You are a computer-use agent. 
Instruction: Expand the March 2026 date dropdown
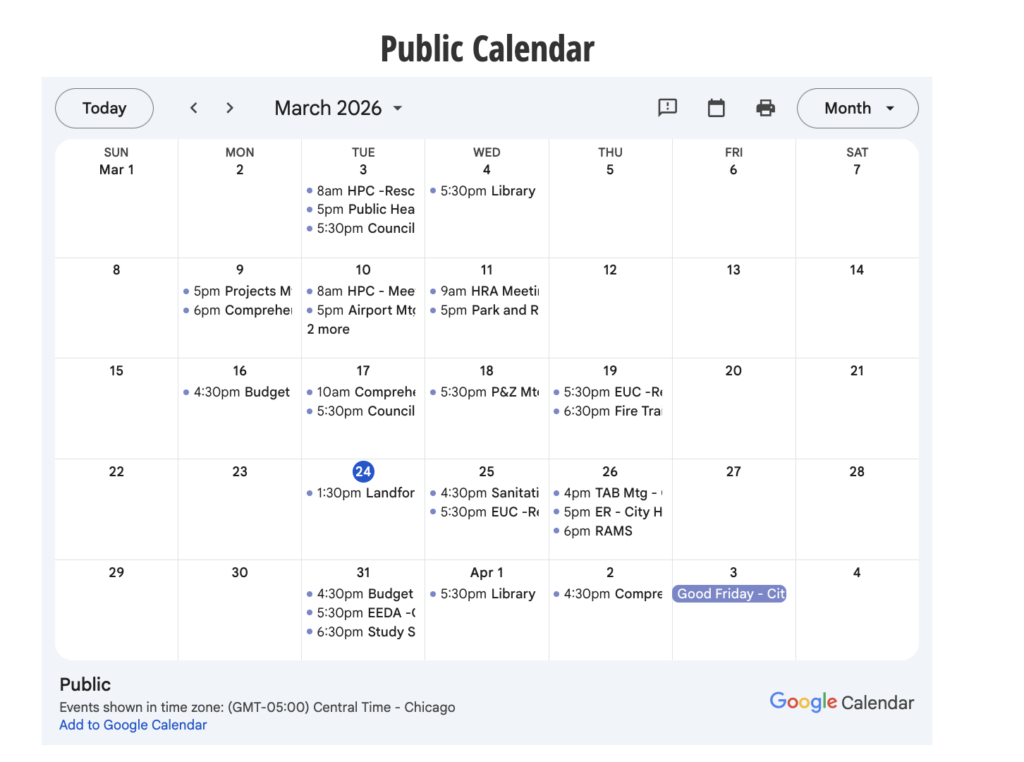point(338,108)
